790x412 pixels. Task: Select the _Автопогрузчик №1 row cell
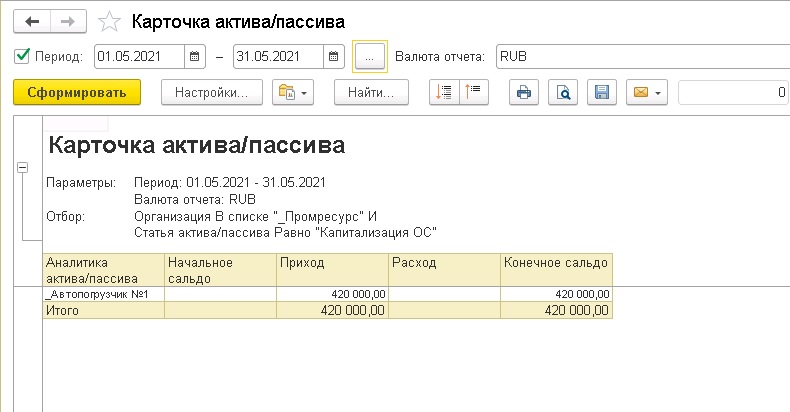[104, 294]
